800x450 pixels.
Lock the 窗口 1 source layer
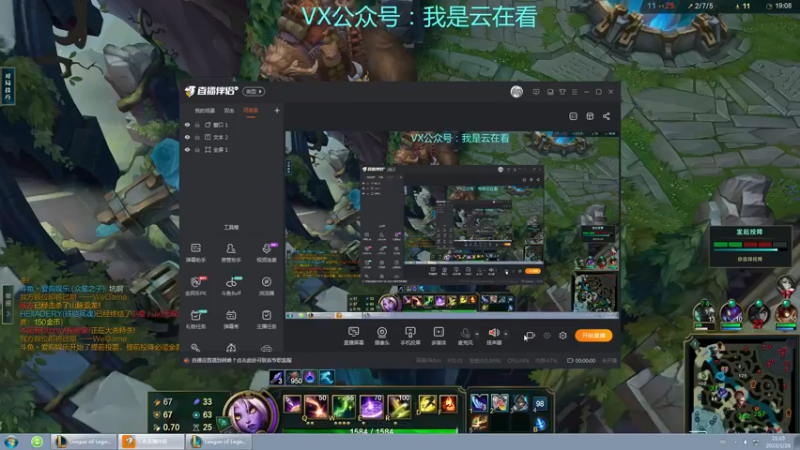(x=197, y=124)
